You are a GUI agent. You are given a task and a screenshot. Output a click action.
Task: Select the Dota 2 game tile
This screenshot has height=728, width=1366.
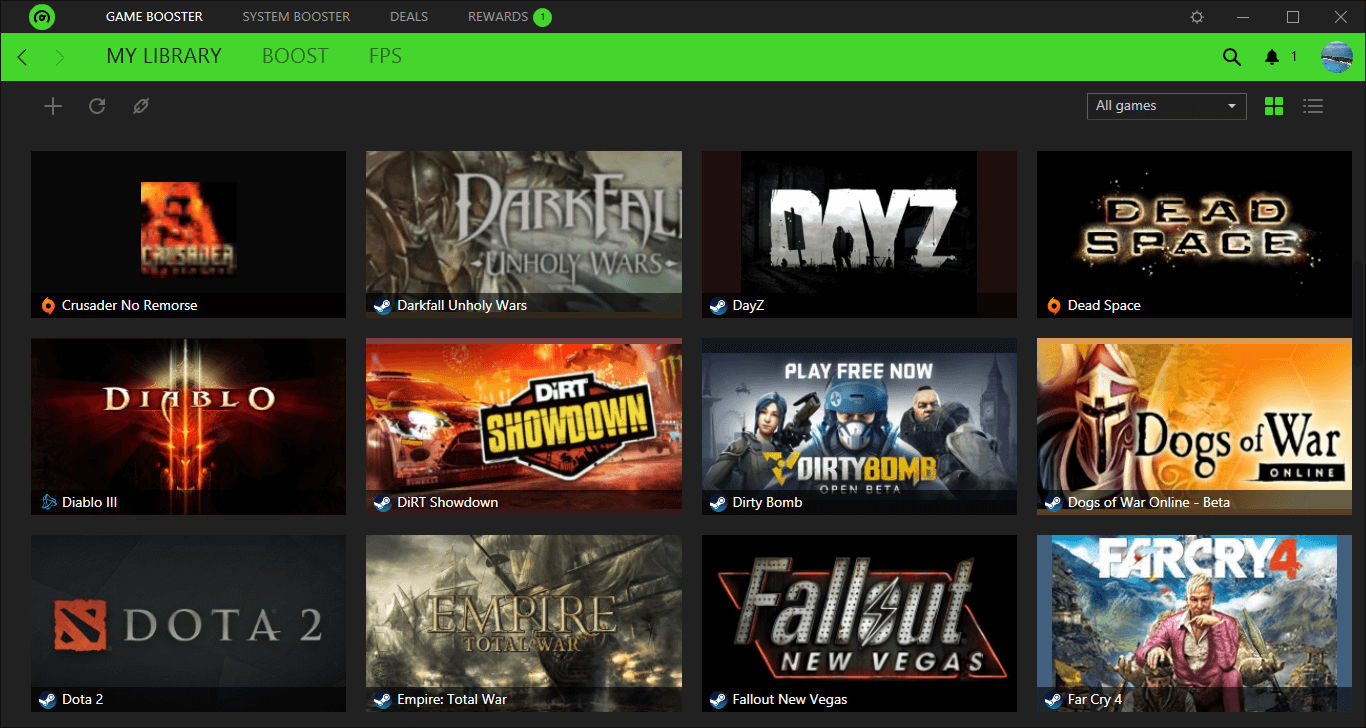188,622
